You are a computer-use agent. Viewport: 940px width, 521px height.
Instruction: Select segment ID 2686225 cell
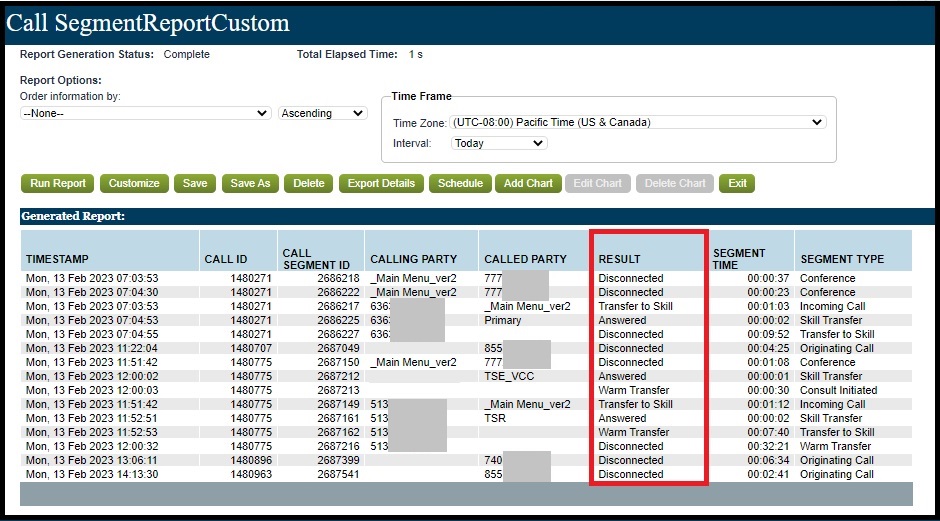338,320
